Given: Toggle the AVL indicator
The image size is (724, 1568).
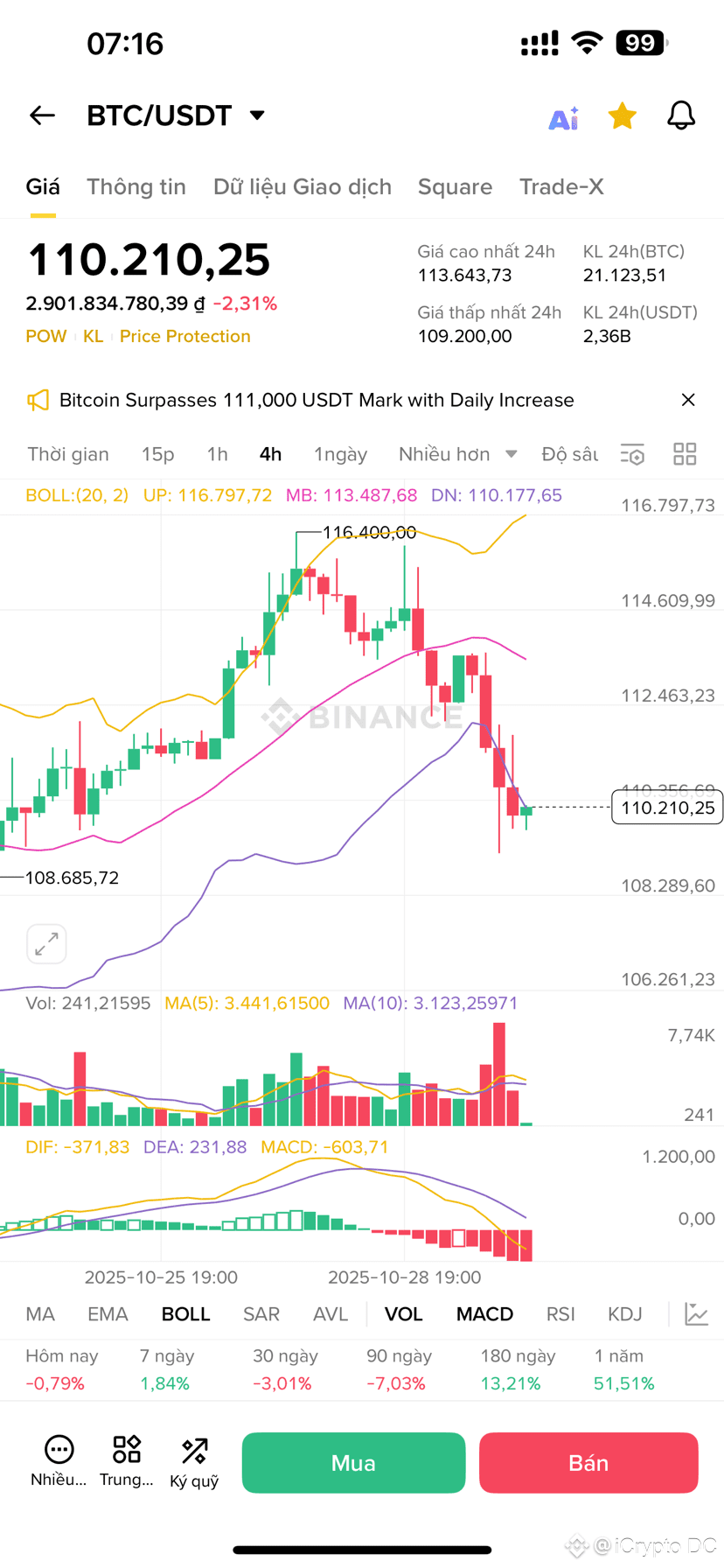Looking at the screenshot, I should [331, 1314].
